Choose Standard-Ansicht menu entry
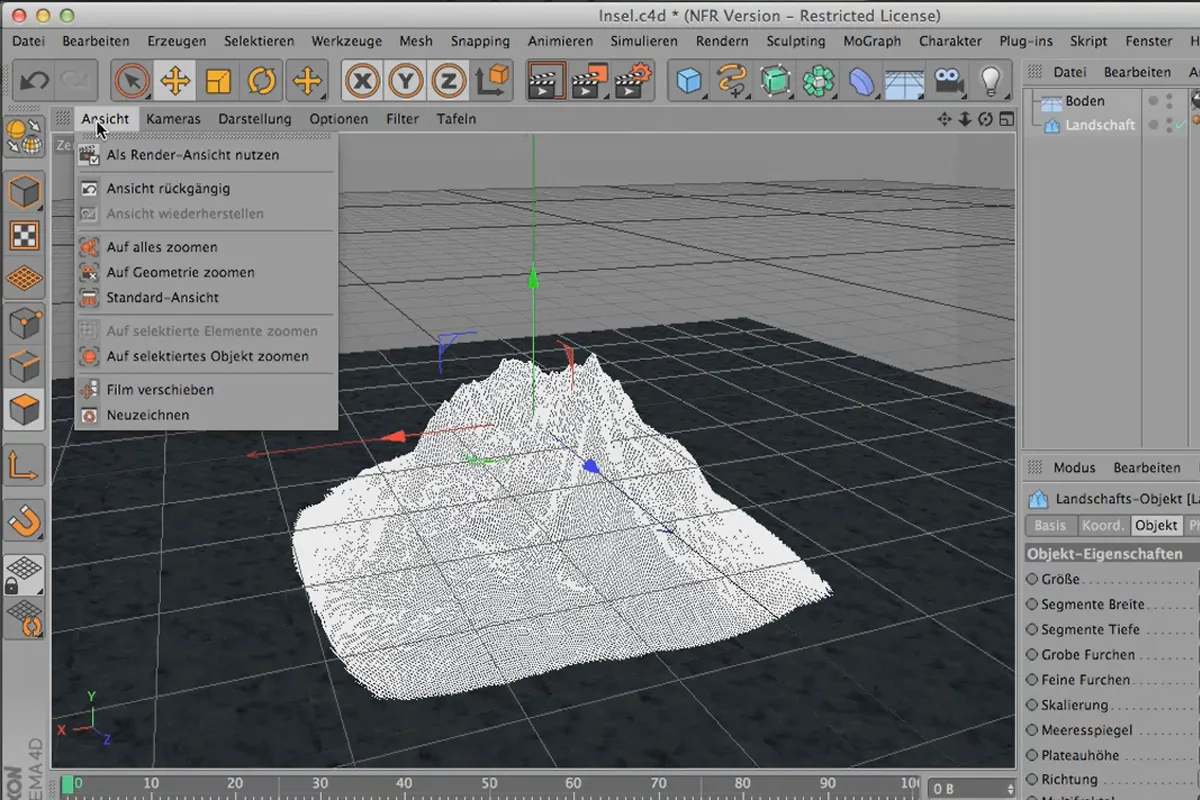Viewport: 1200px width, 800px height. click(x=206, y=297)
